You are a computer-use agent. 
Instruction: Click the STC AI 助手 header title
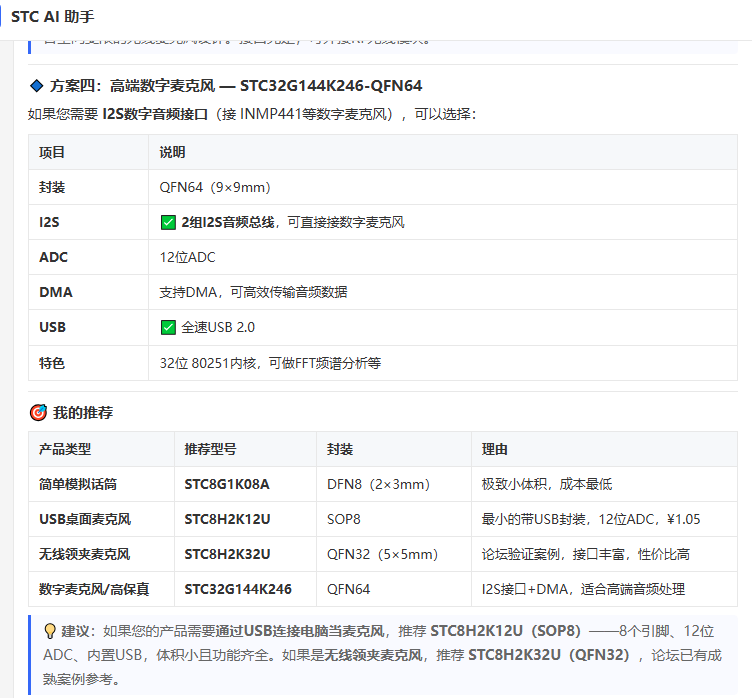(x=53, y=17)
